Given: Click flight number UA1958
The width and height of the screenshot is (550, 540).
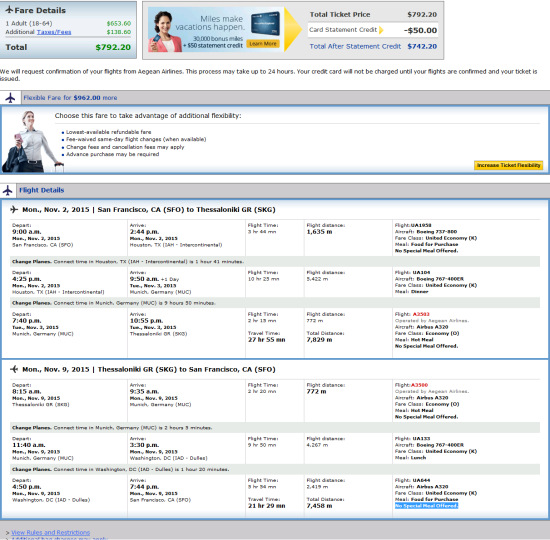Looking at the screenshot, I should [x=421, y=225].
